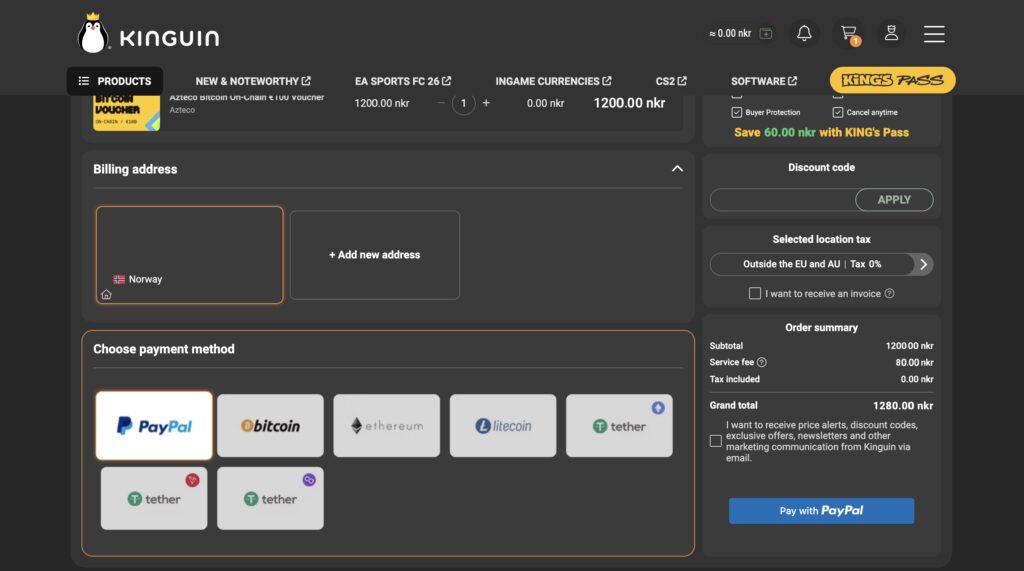Image resolution: width=1024 pixels, height=571 pixels.
Task: Toggle the Buyer Protection checkbox
Action: pos(737,113)
